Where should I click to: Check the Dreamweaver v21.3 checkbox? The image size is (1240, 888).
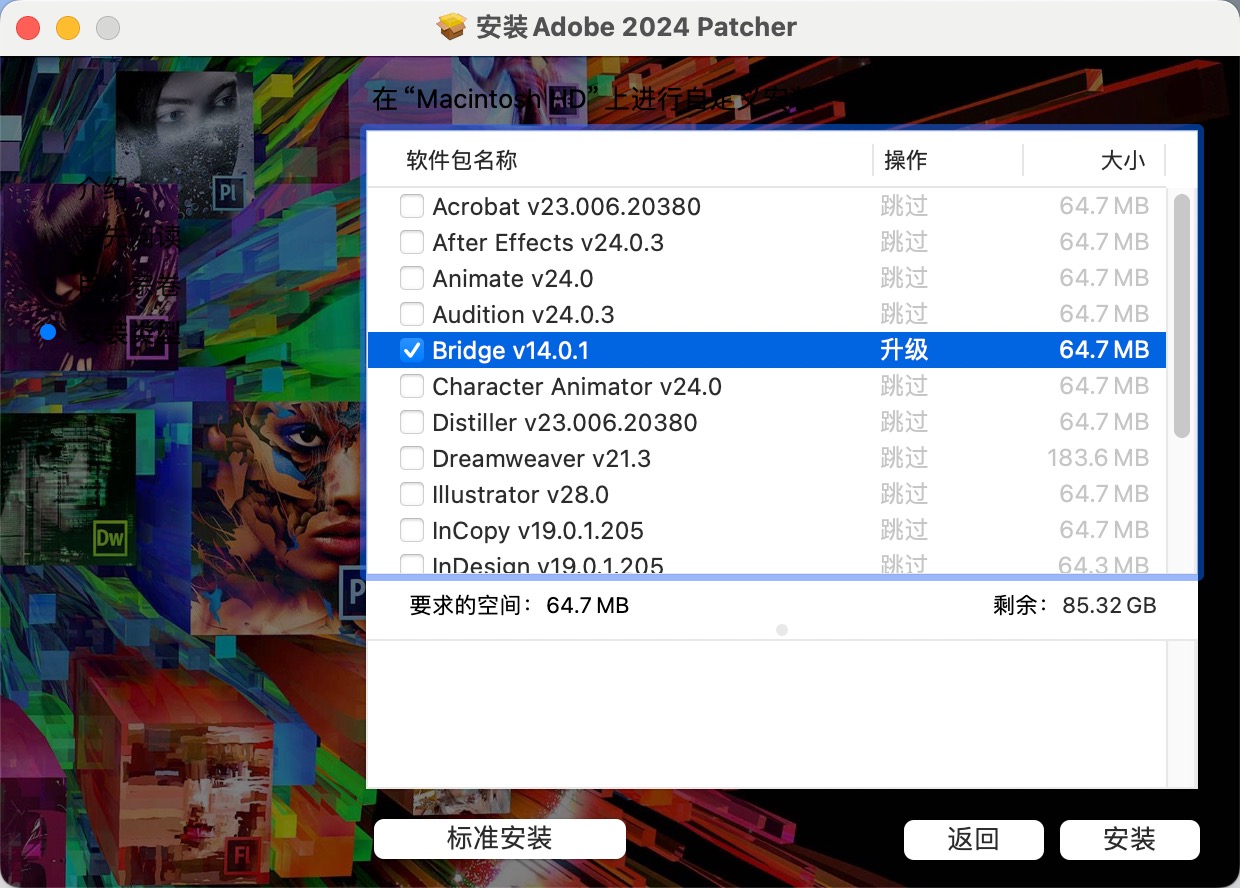point(411,459)
